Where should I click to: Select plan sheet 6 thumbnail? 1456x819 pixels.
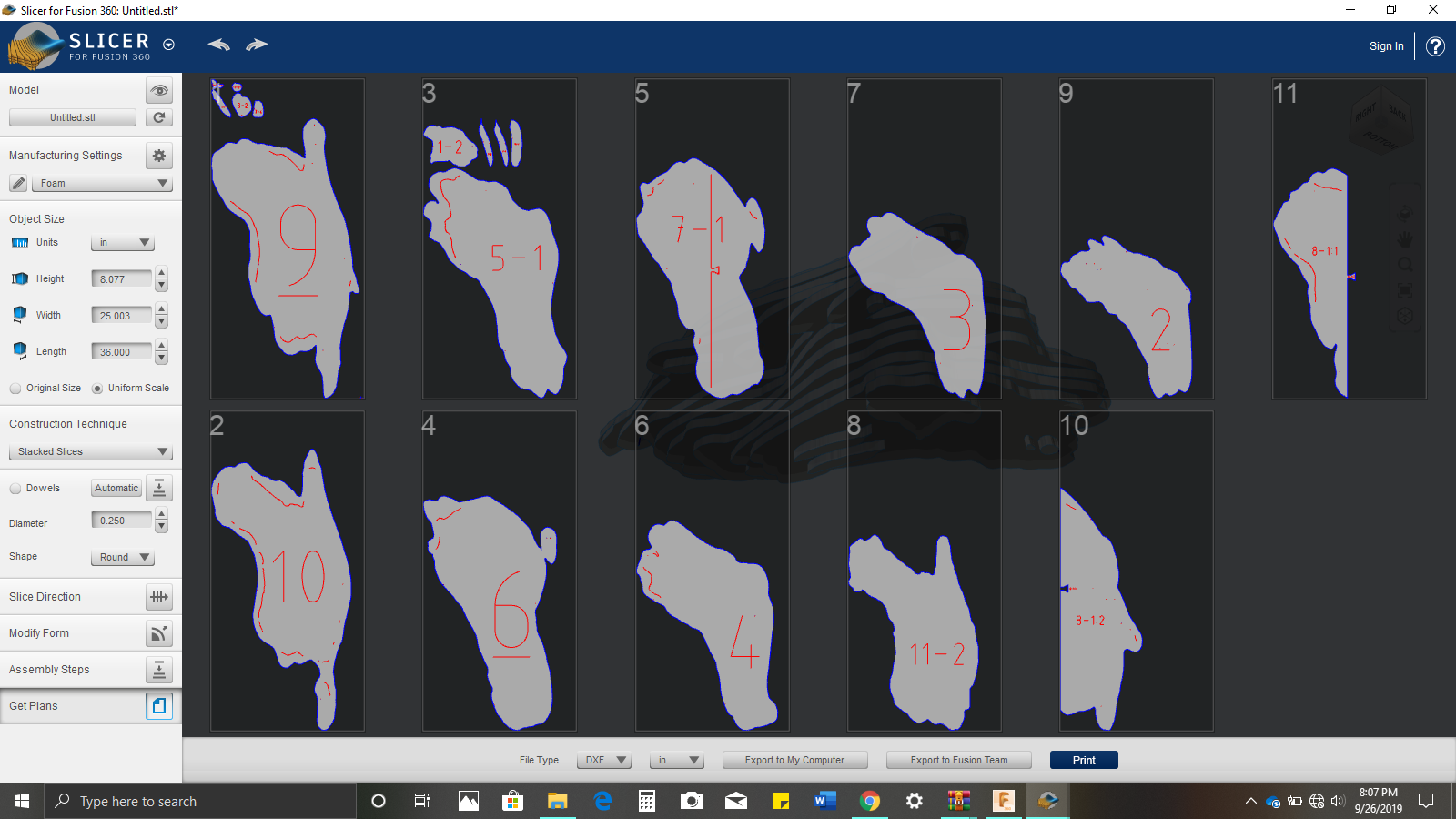pyautogui.click(x=712, y=571)
